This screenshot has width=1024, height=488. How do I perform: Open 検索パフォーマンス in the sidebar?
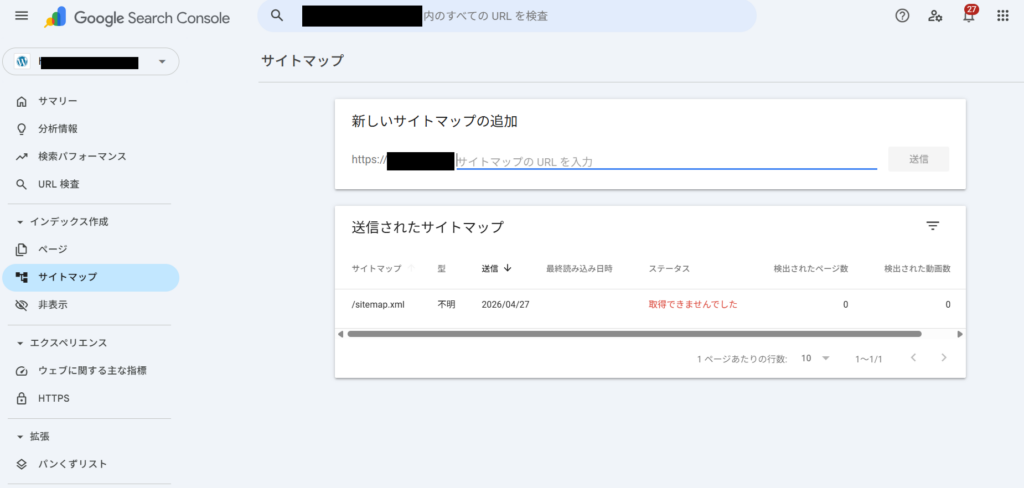[82, 157]
